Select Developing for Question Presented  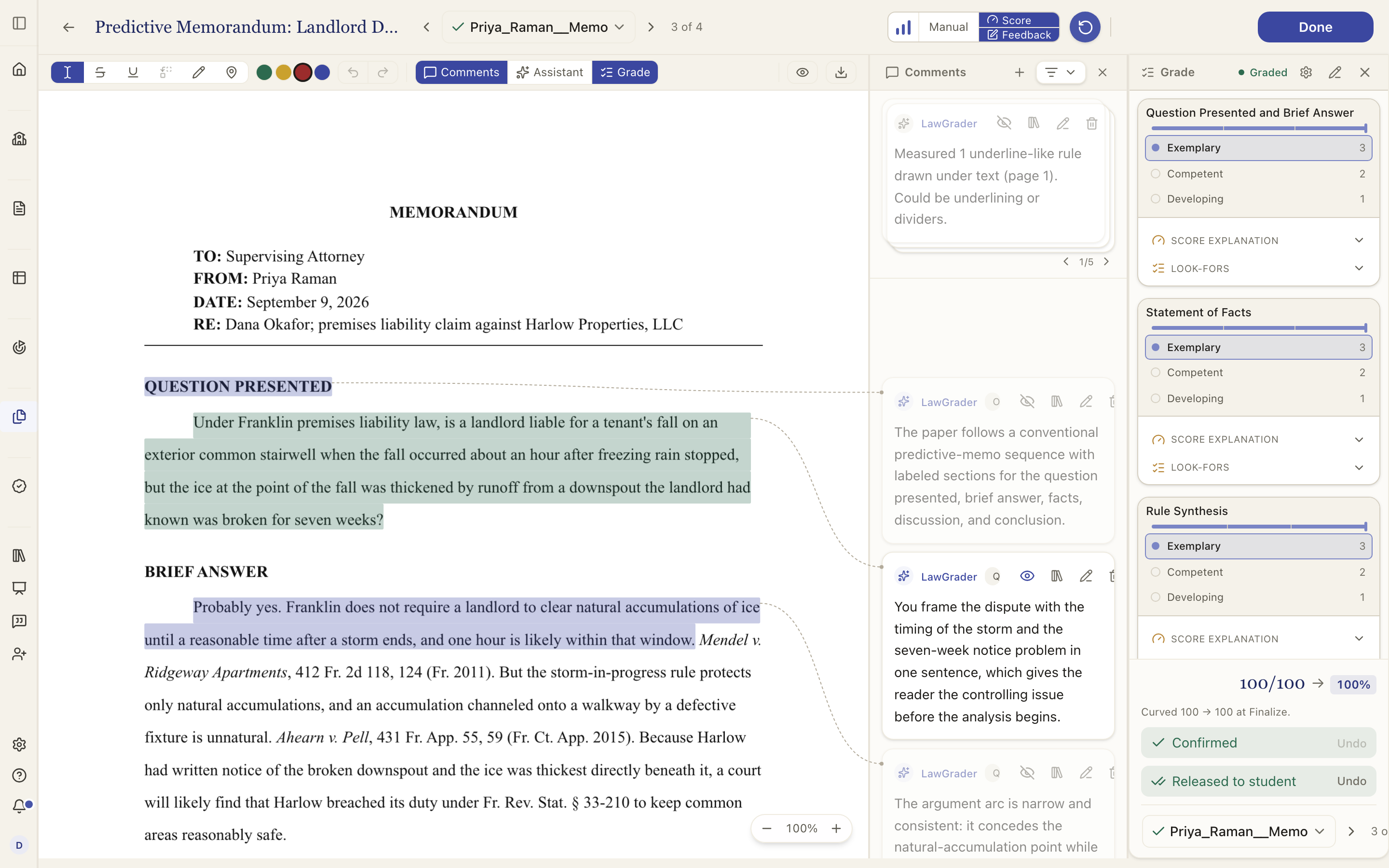pyautogui.click(x=1258, y=199)
